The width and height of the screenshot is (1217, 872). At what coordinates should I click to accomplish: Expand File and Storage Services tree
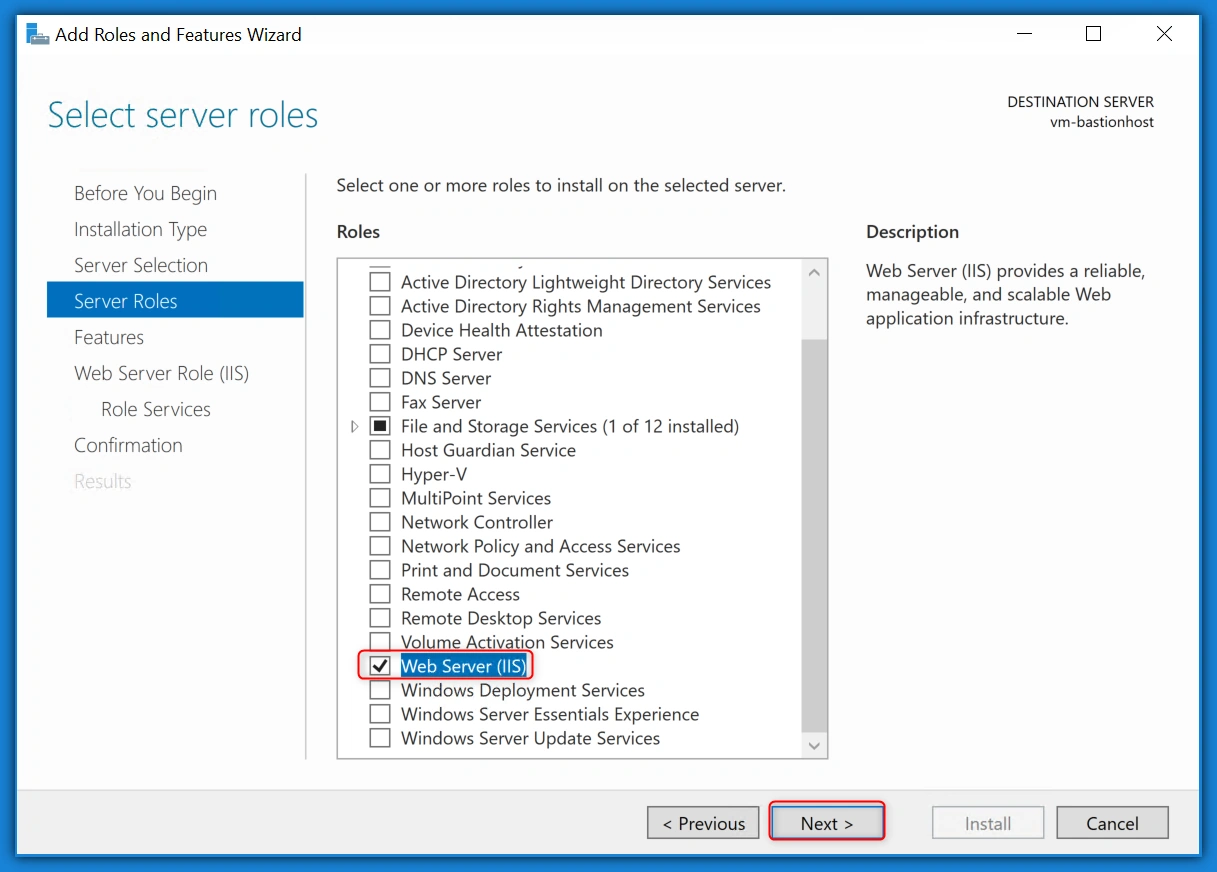pyautogui.click(x=355, y=427)
